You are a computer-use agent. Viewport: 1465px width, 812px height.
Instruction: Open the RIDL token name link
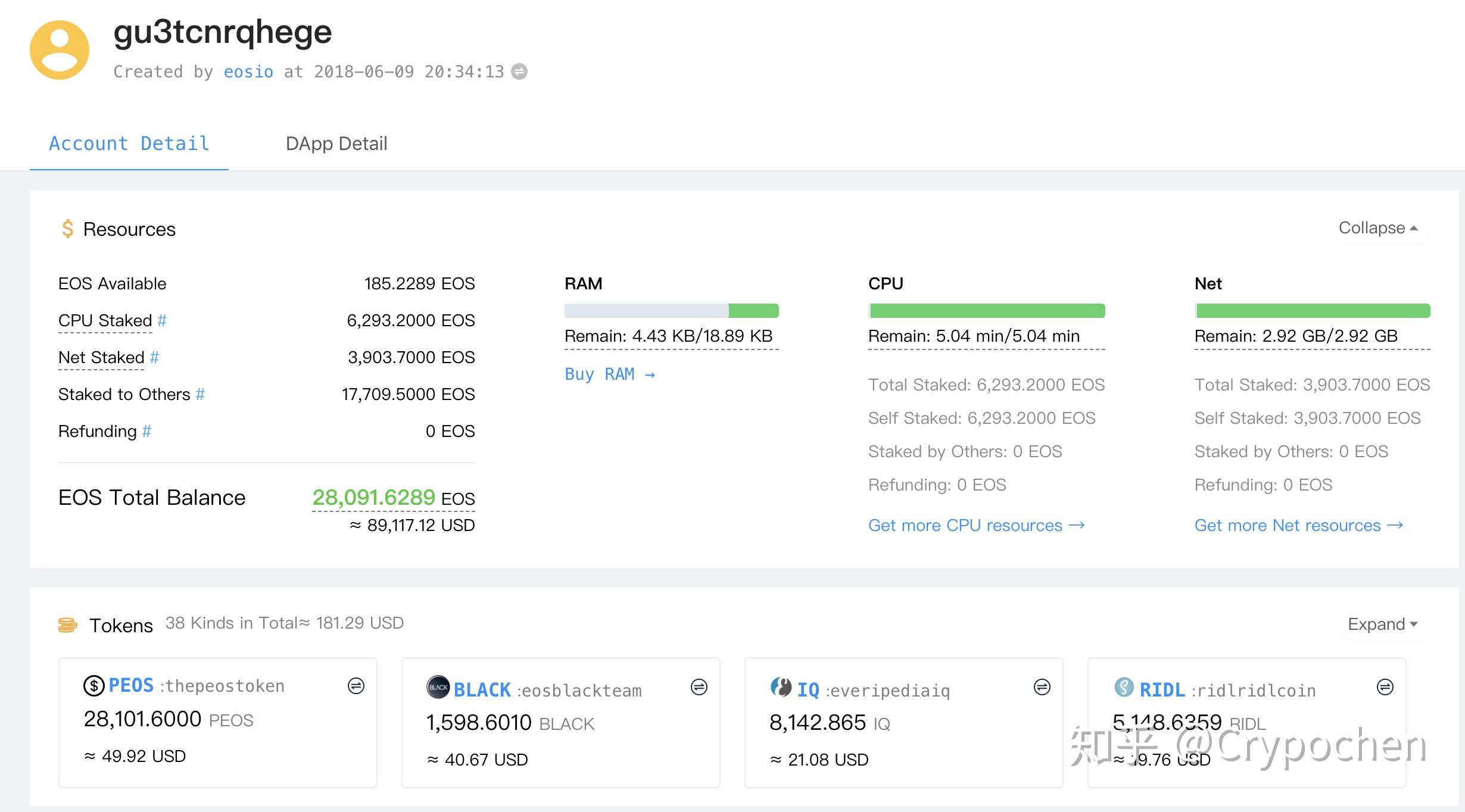(1162, 689)
